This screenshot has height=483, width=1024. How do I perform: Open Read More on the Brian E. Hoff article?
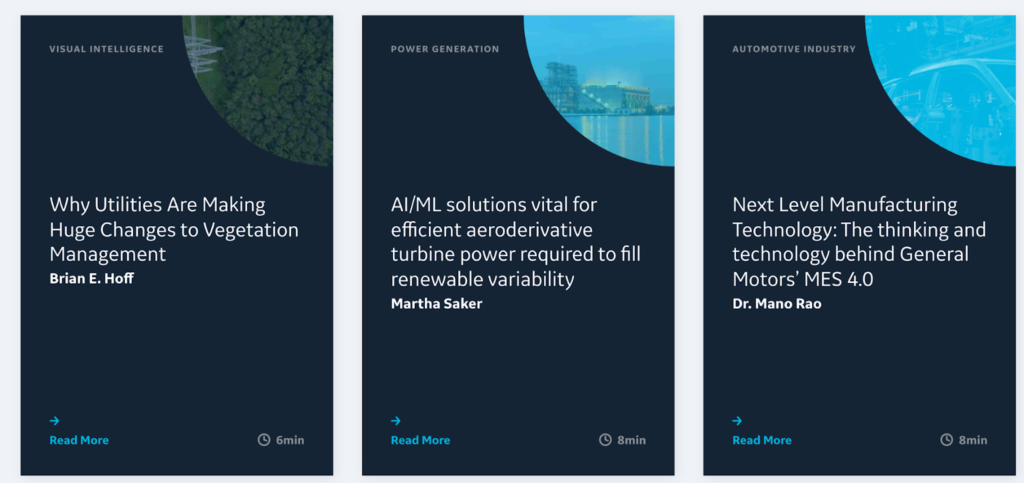click(79, 440)
